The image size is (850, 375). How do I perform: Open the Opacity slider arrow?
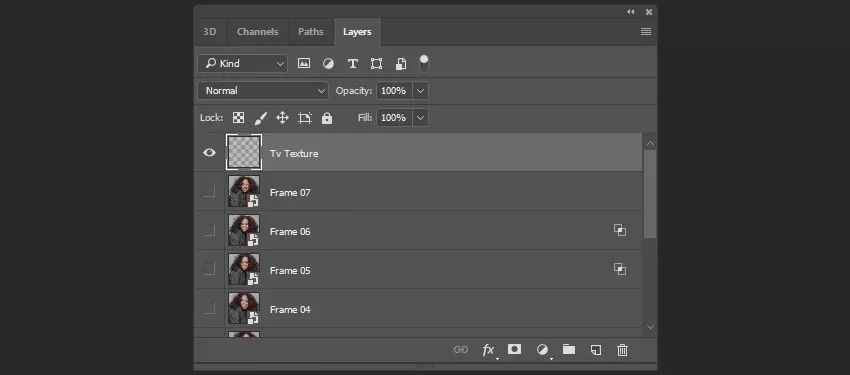pyautogui.click(x=421, y=90)
